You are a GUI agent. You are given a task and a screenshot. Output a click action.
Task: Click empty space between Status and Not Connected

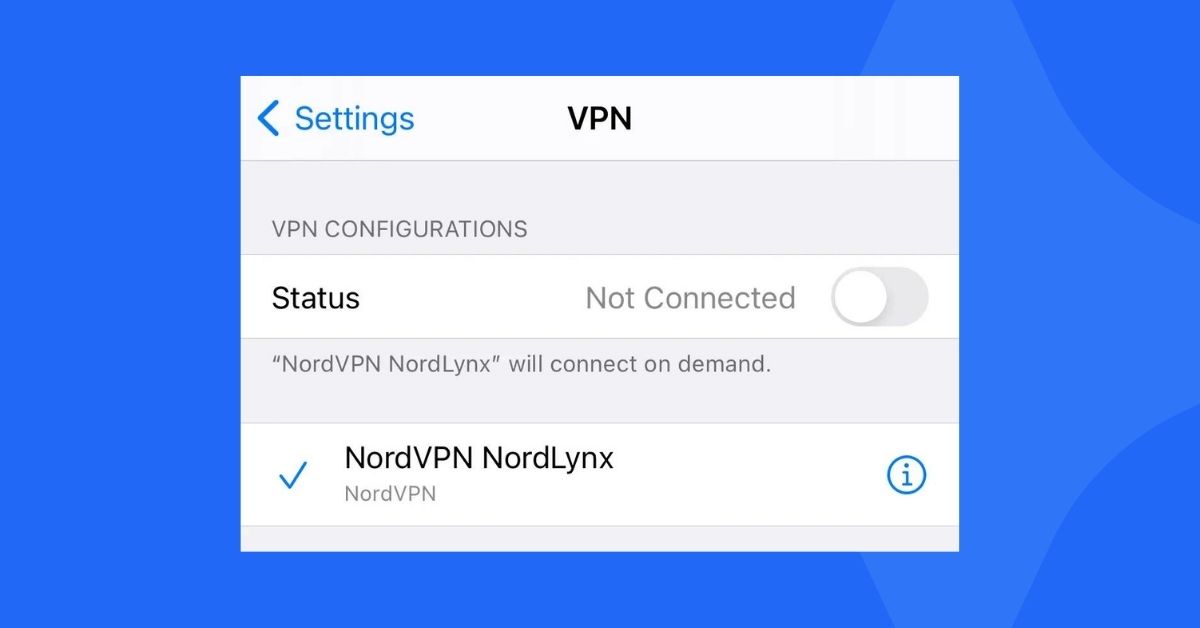pyautogui.click(x=472, y=298)
